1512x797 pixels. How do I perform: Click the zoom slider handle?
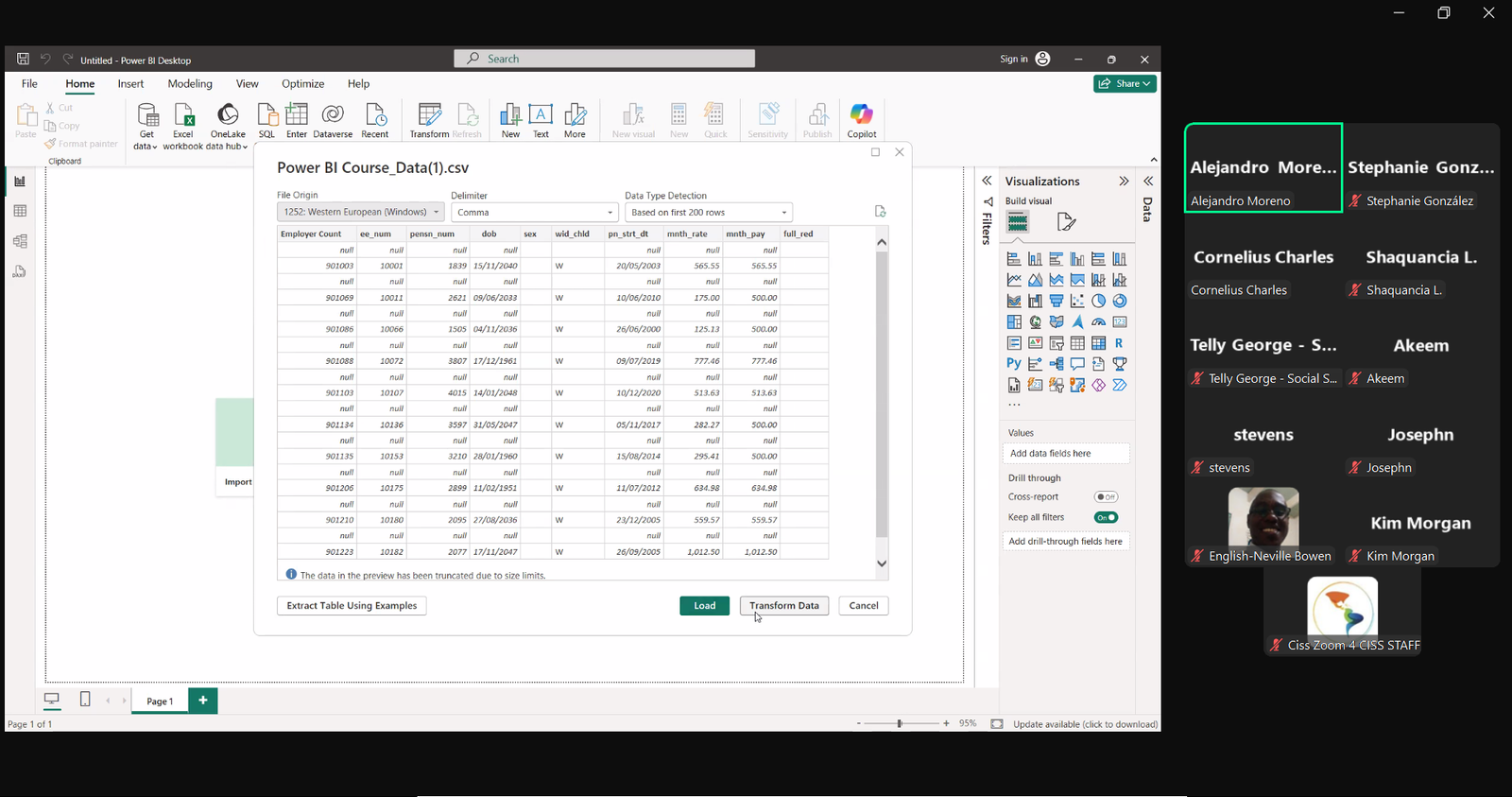900,723
